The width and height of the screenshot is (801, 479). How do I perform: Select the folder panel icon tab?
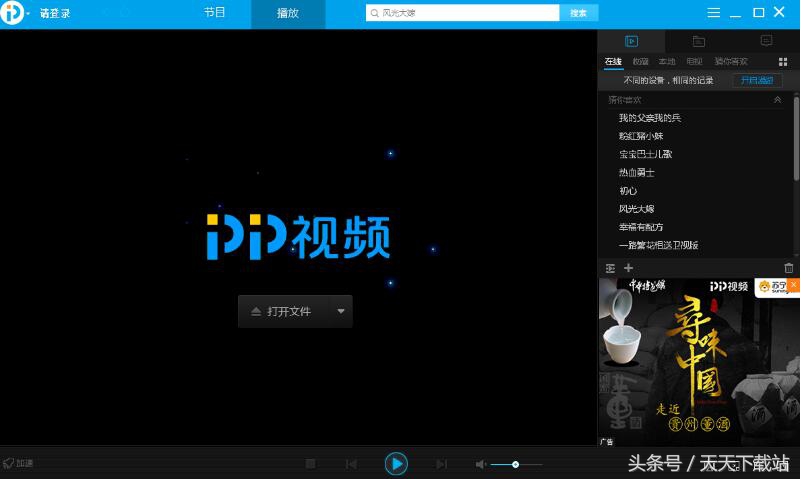point(699,41)
